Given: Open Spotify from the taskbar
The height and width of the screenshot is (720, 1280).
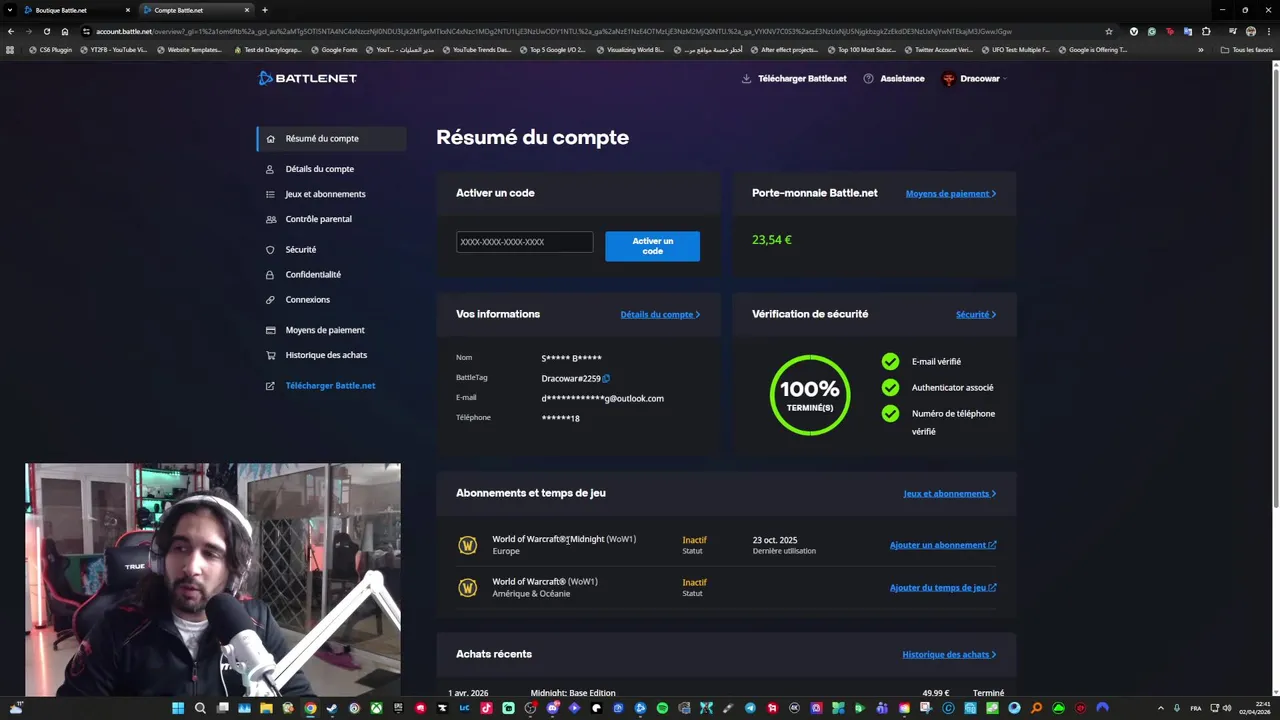Looking at the screenshot, I should 662,708.
